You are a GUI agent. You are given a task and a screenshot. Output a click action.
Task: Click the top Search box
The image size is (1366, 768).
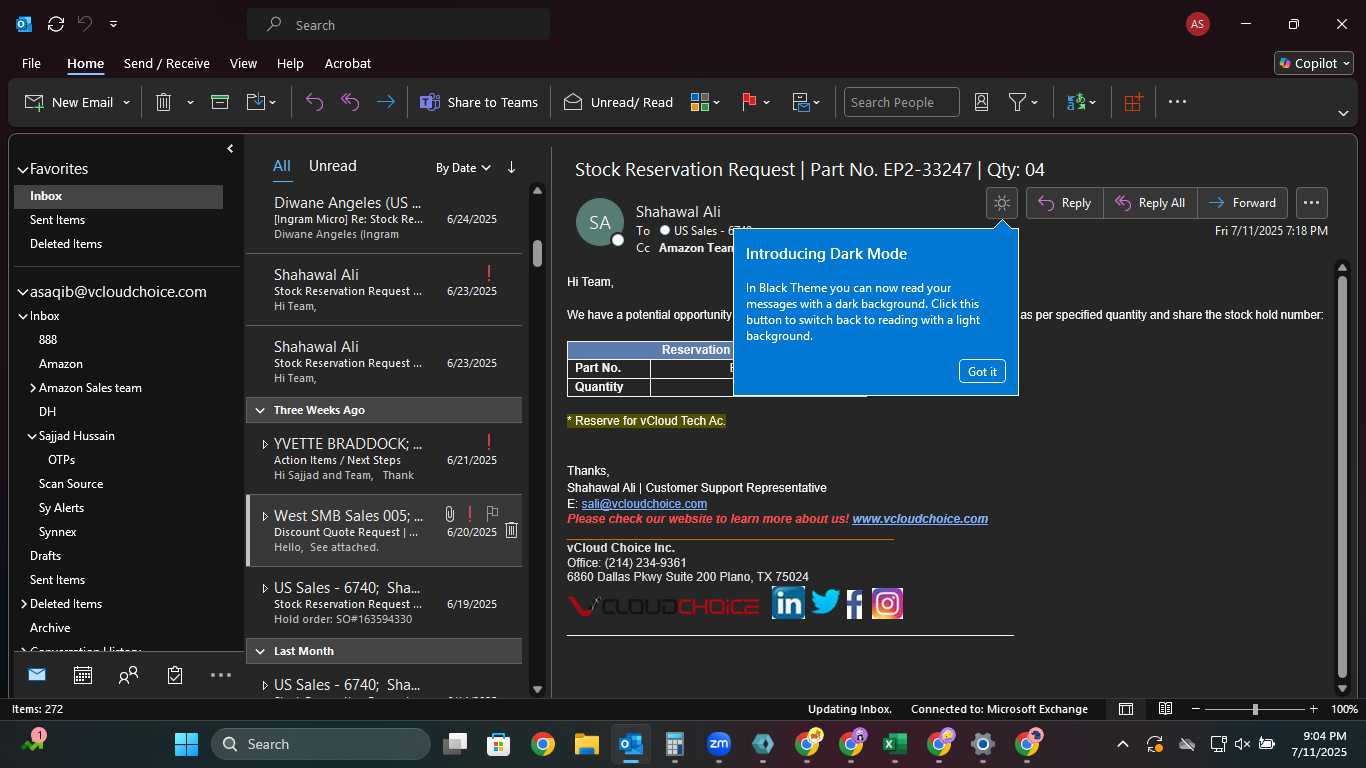coord(398,25)
